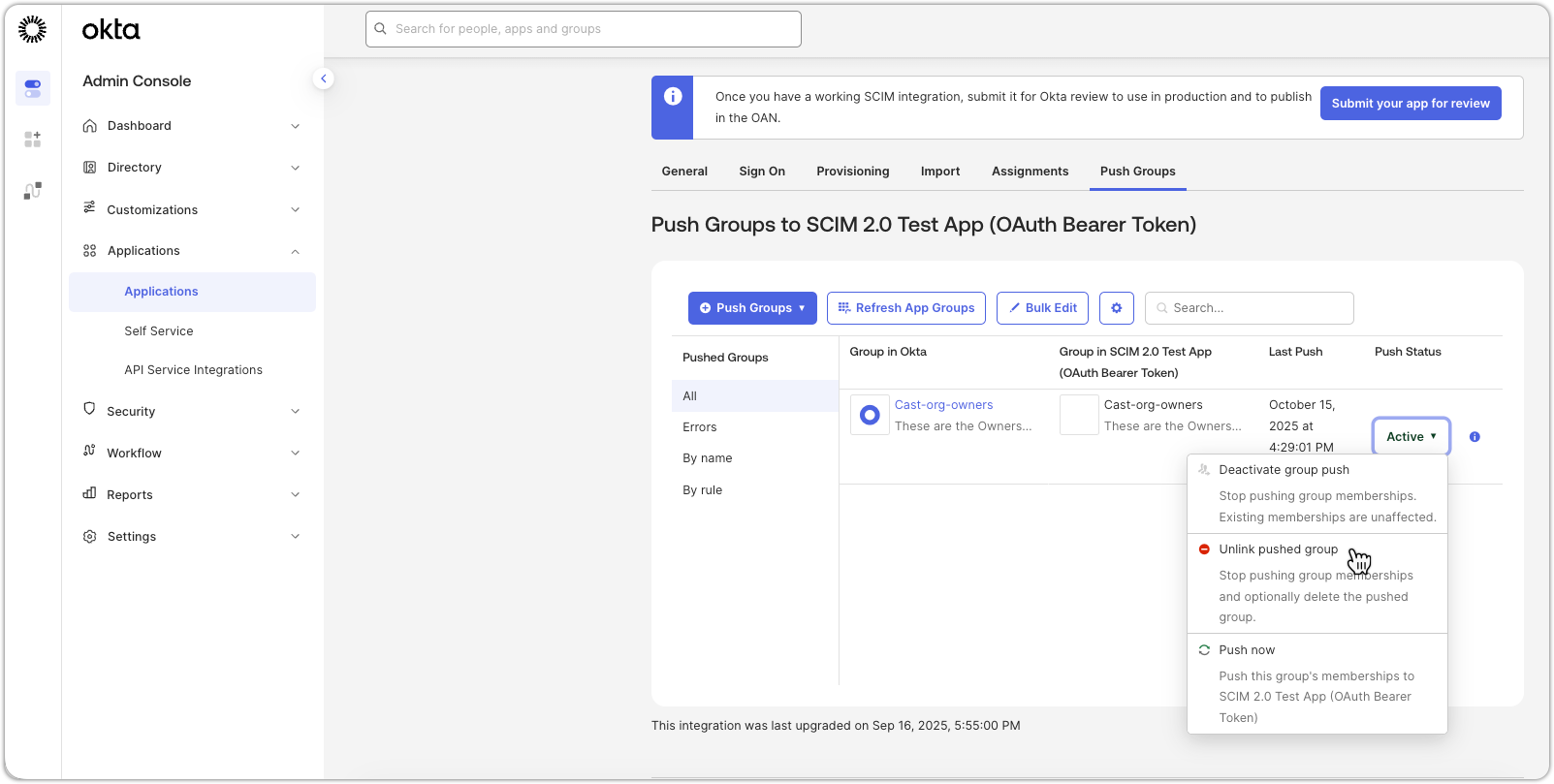Click the Okta sunburst logo icon
The image size is (1554, 784).
pyautogui.click(x=32, y=29)
